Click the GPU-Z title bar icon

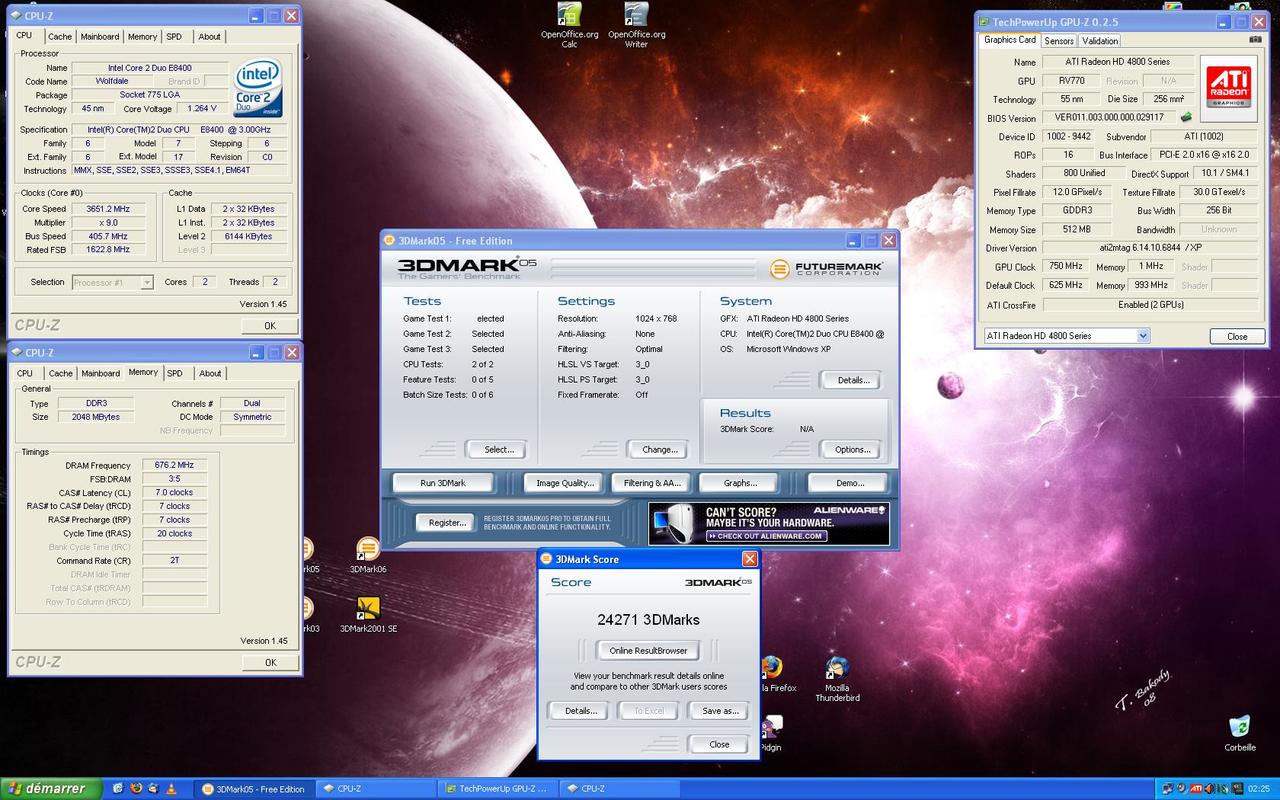point(984,21)
